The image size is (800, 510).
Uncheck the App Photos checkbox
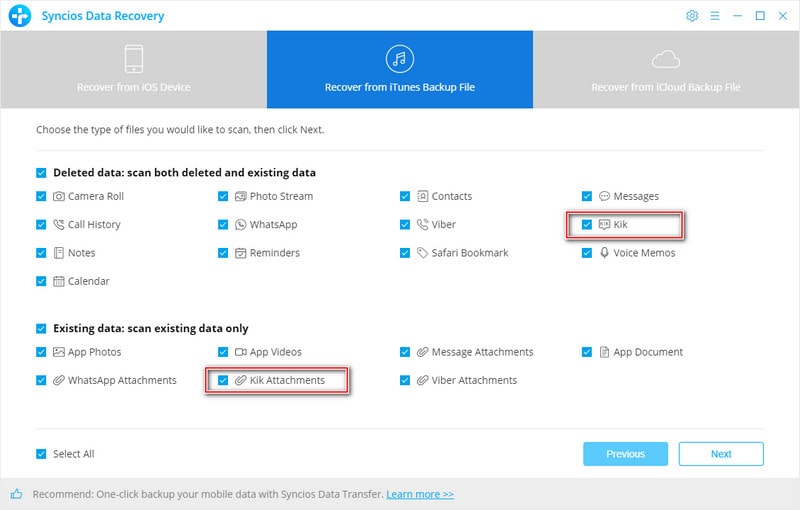[41, 352]
